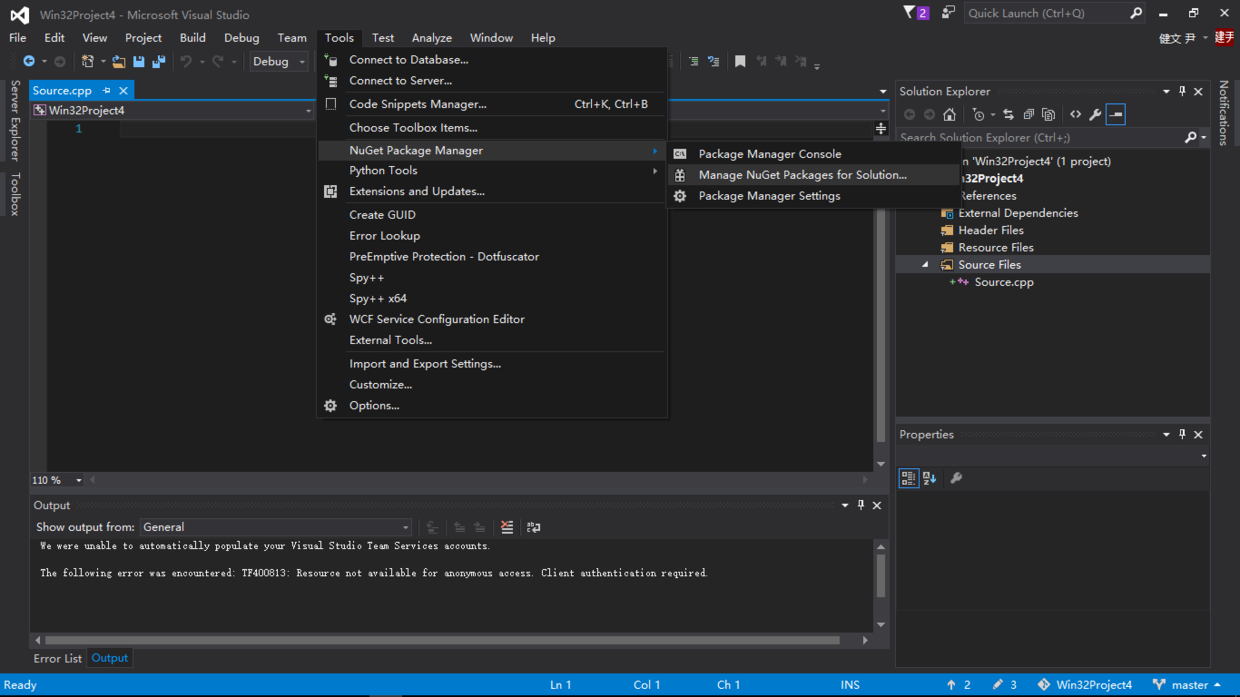The height and width of the screenshot is (697, 1240).
Task: Select Manage NuGet Packages for Solution
Action: [x=802, y=175]
